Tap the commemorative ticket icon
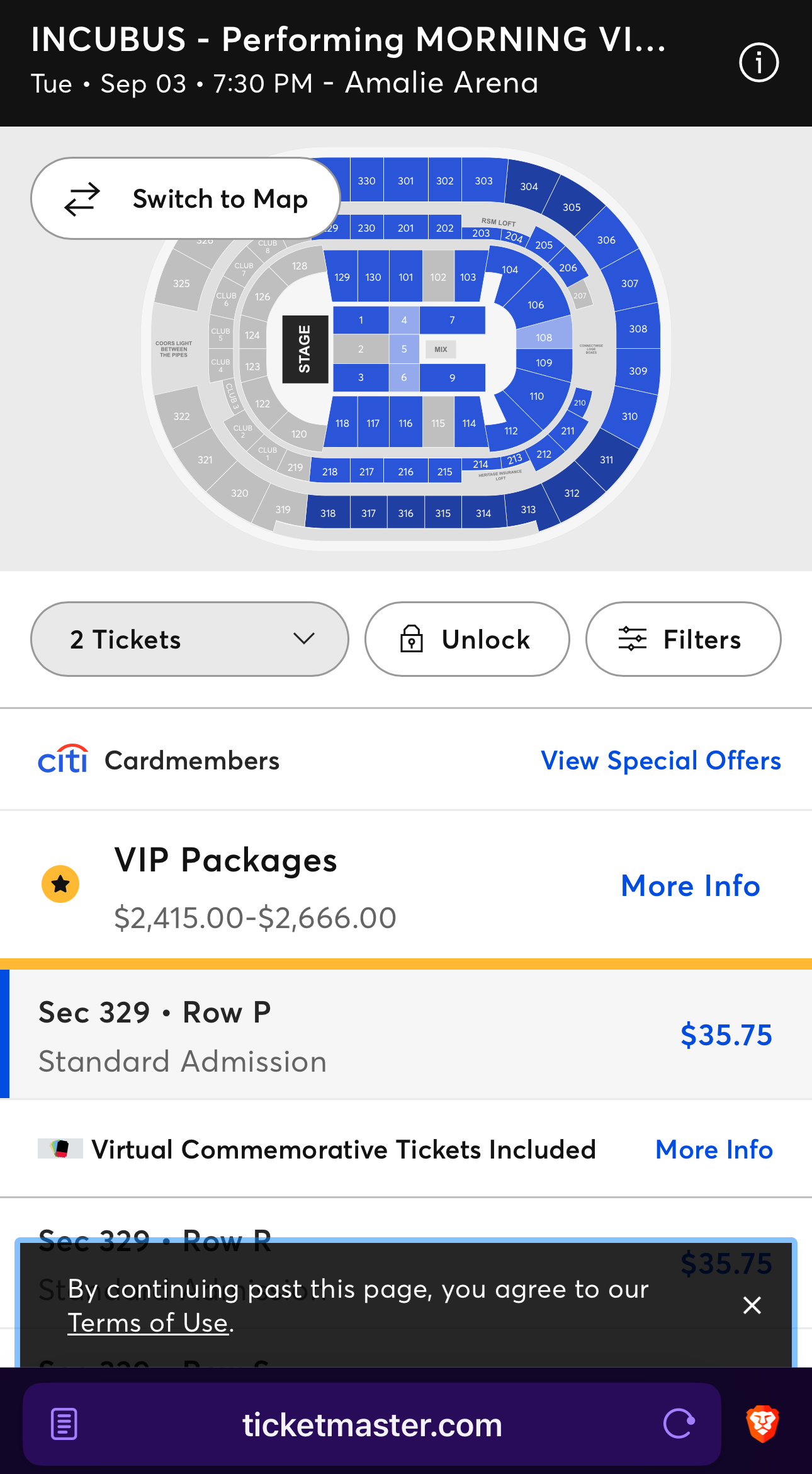The image size is (812, 1474). point(60,1149)
